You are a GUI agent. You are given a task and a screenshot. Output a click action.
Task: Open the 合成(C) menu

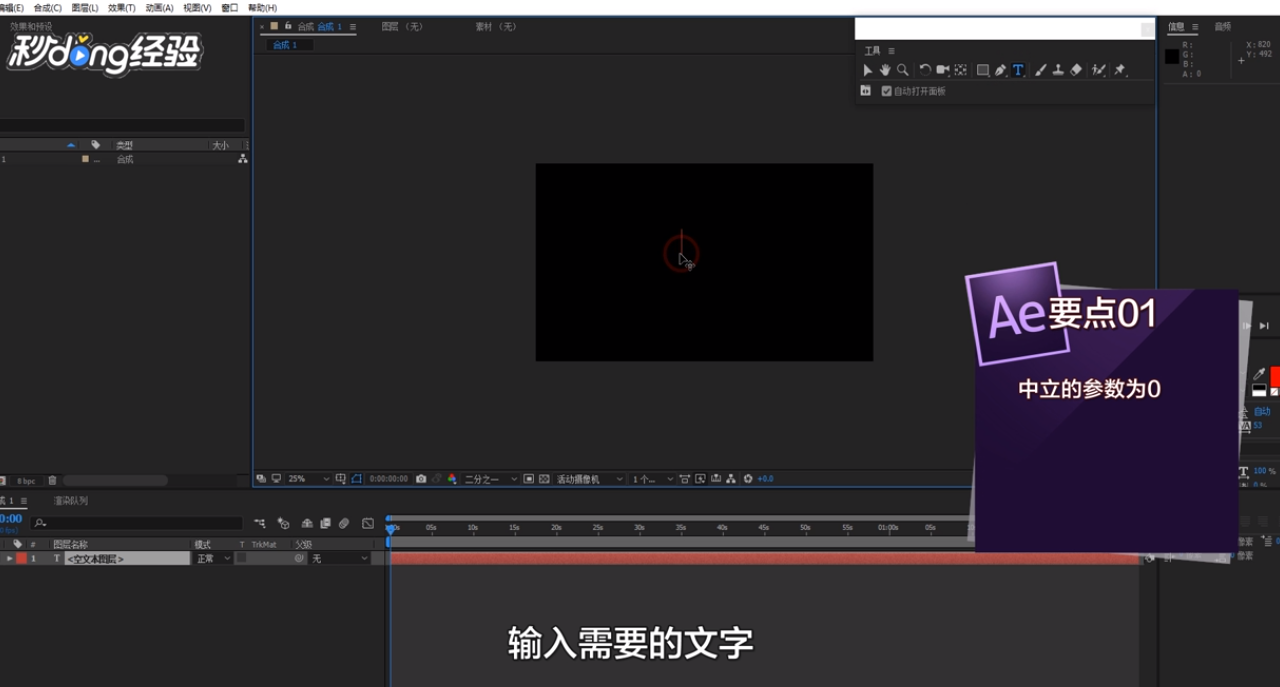pyautogui.click(x=47, y=7)
